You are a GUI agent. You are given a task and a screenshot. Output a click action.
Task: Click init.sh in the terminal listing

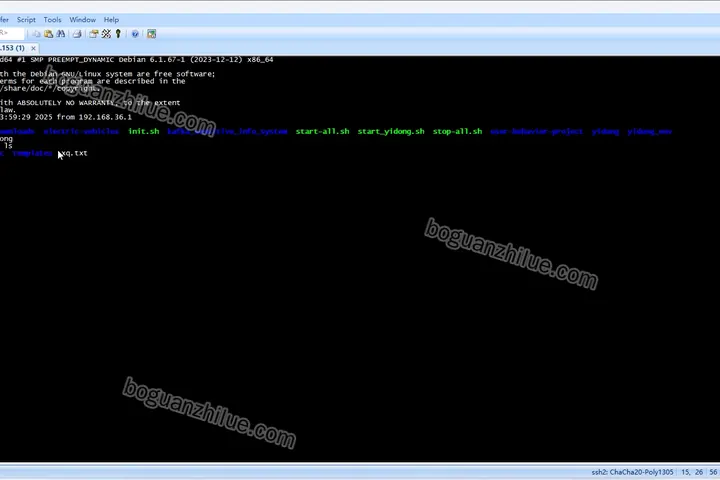144,131
